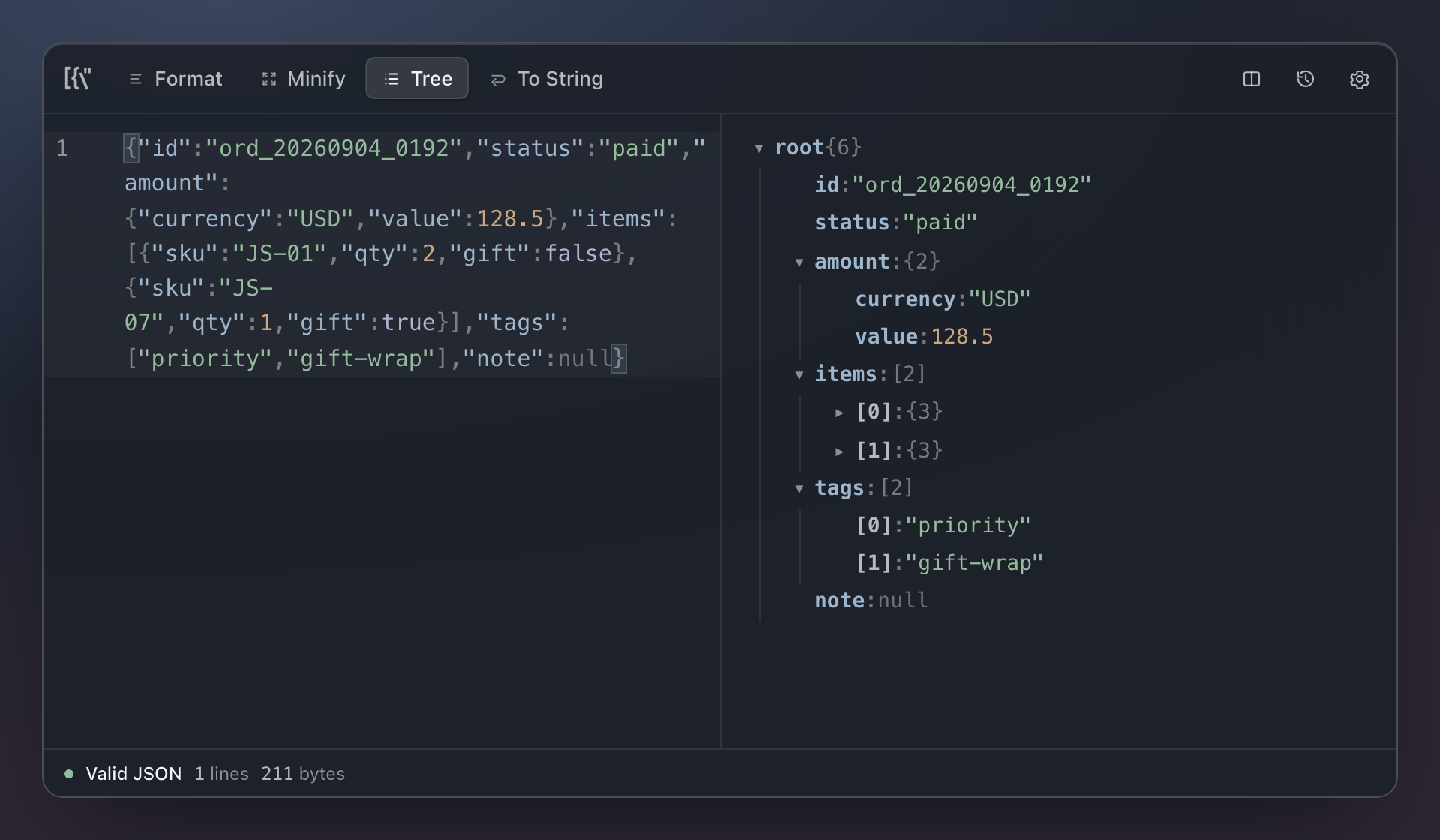The width and height of the screenshot is (1440, 840).
Task: Click the JSON app logo icon
Action: (x=77, y=78)
